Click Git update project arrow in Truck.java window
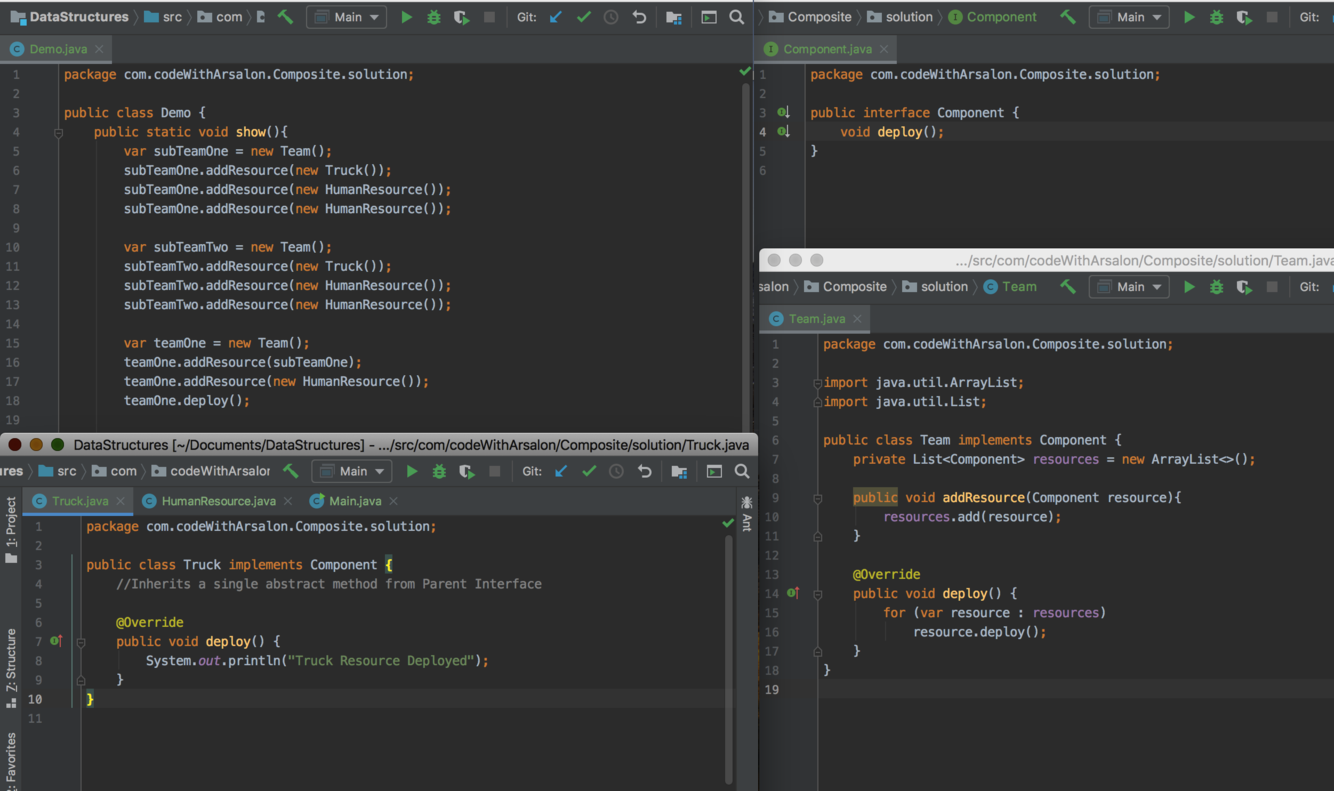 (561, 471)
